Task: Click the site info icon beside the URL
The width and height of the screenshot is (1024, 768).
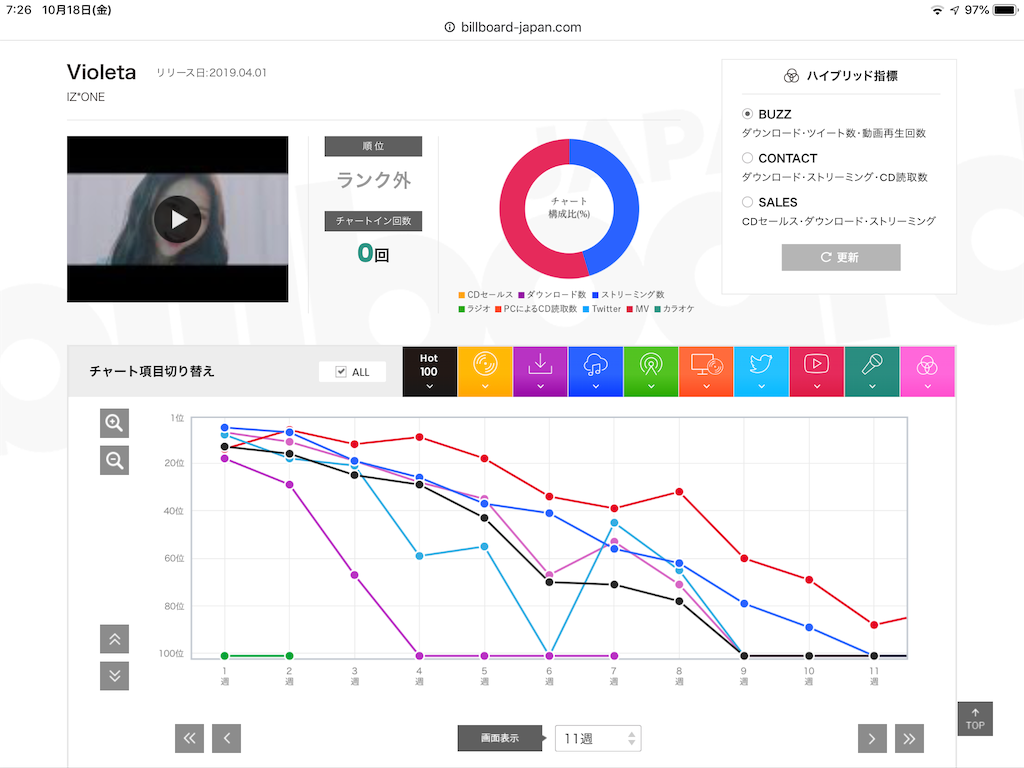Action: (x=449, y=27)
